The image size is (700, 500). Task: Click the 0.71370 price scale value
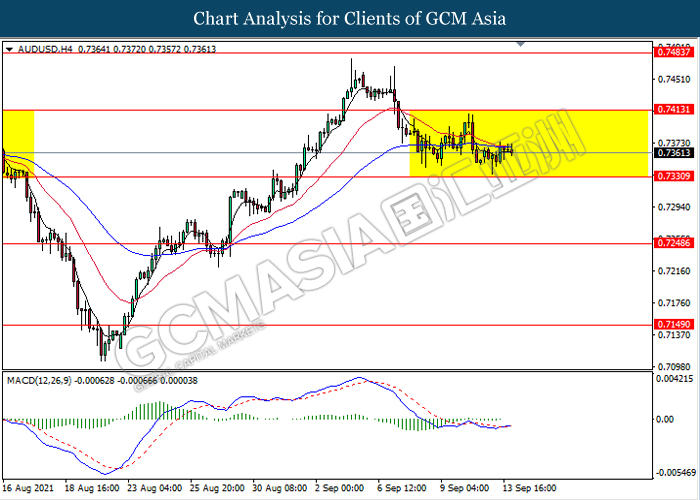[674, 335]
